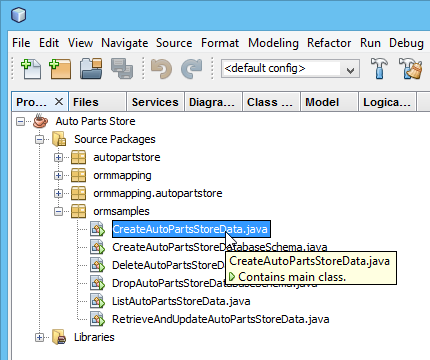Expand the ormmapping package
The width and height of the screenshot is (430, 360).
58,175
